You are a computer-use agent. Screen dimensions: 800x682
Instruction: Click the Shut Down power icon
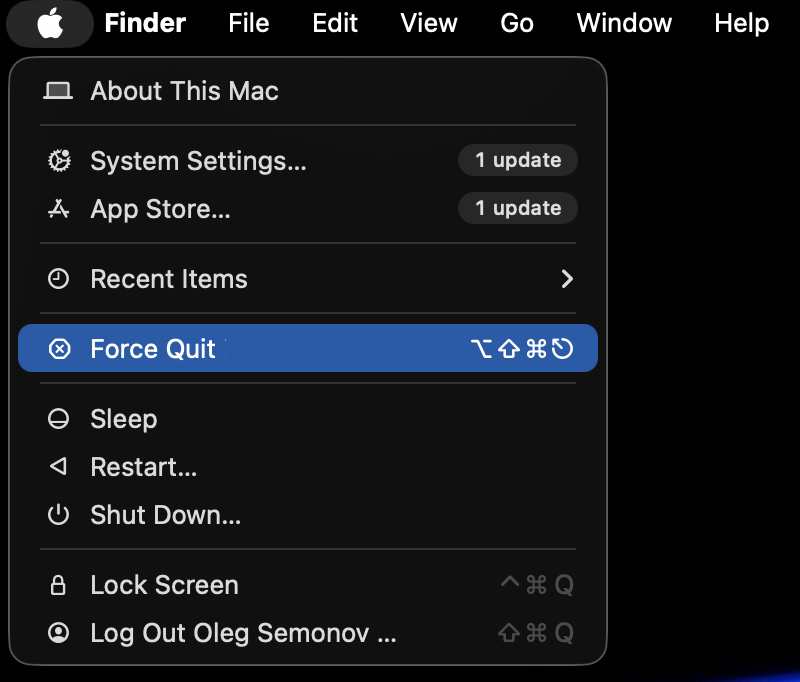(59, 515)
